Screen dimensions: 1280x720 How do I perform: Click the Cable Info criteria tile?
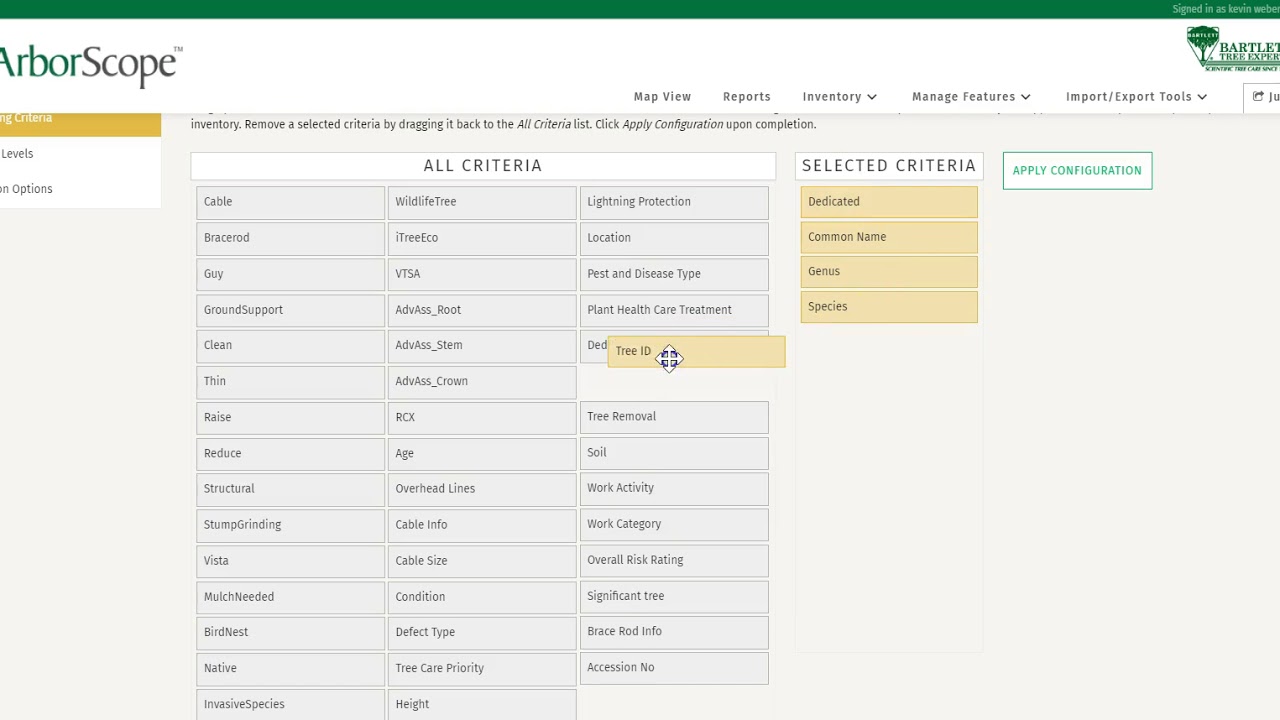tap(482, 525)
